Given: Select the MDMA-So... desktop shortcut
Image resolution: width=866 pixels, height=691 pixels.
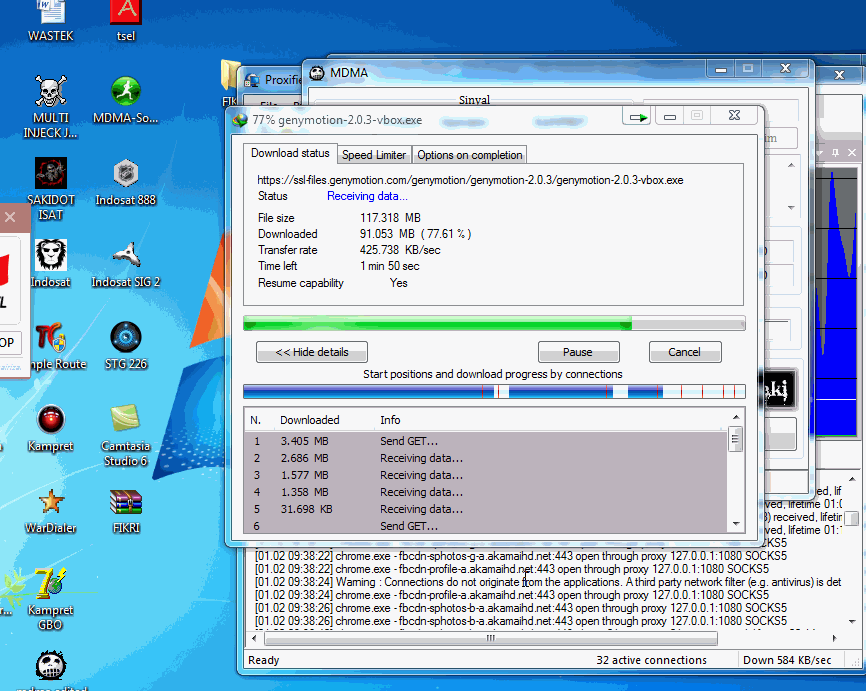Looking at the screenshot, I should click(x=125, y=99).
